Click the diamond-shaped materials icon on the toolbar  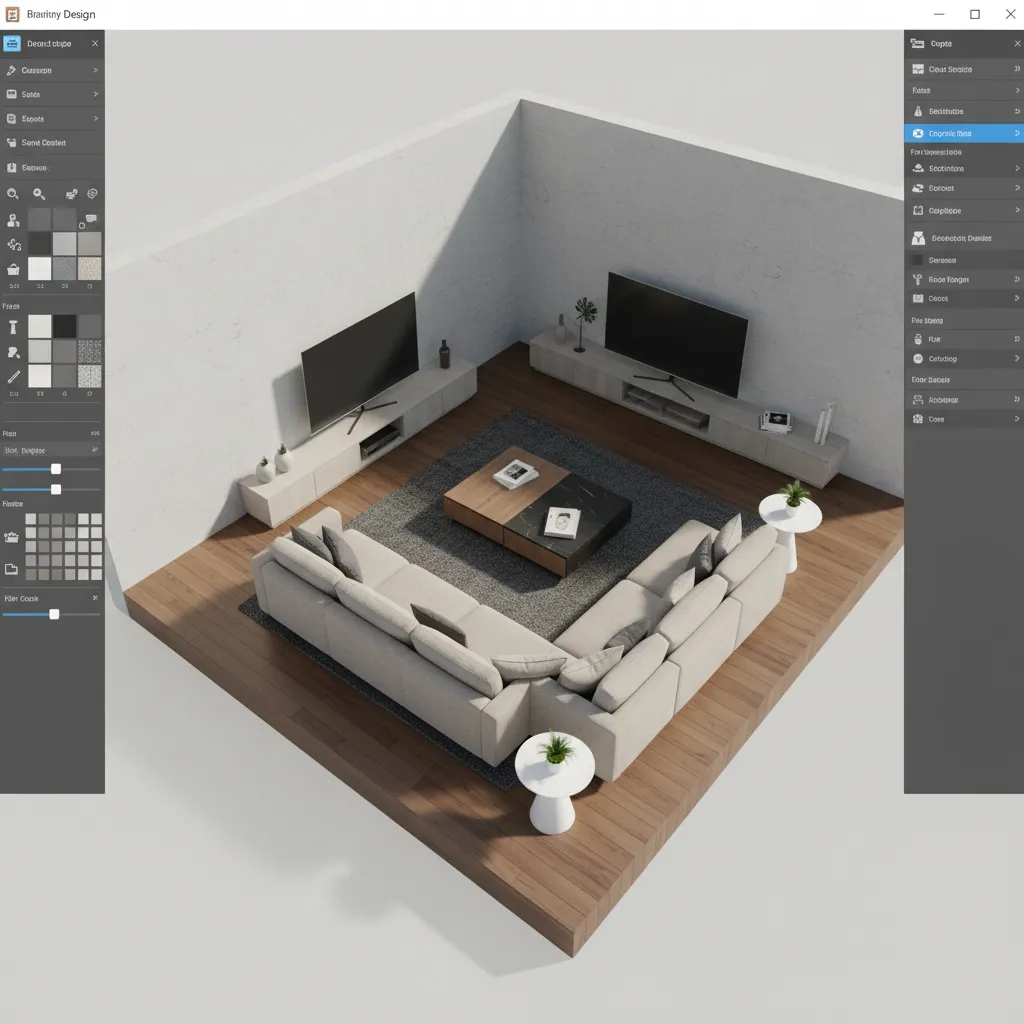(x=92, y=194)
